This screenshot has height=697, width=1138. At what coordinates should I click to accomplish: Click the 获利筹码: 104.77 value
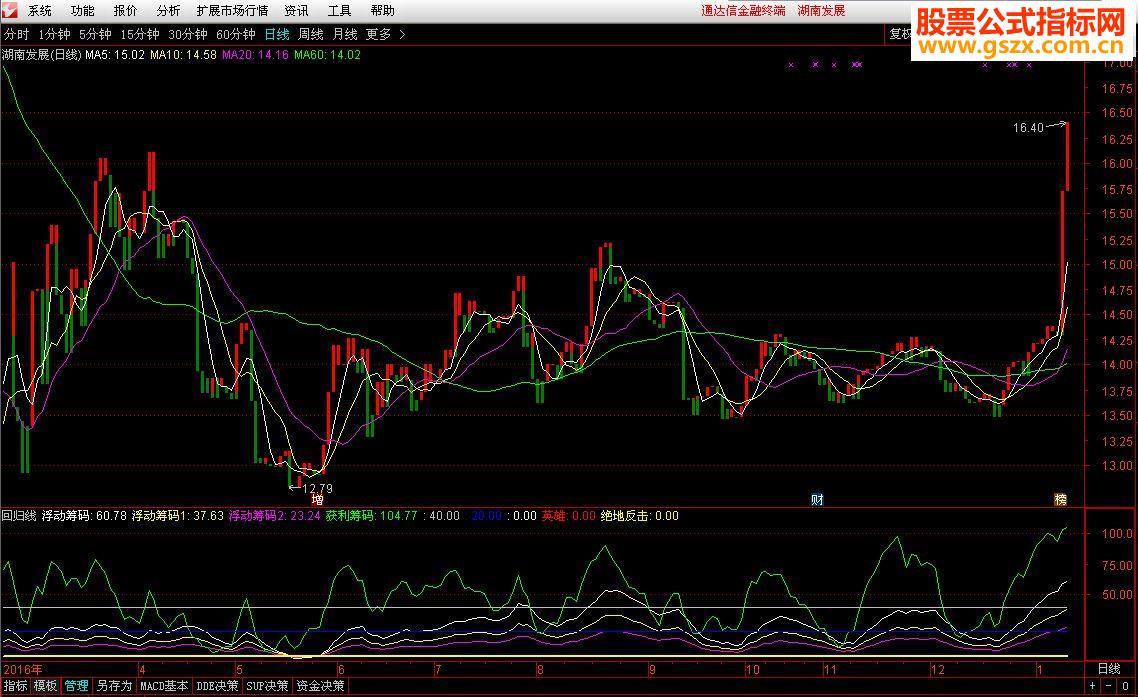click(372, 515)
